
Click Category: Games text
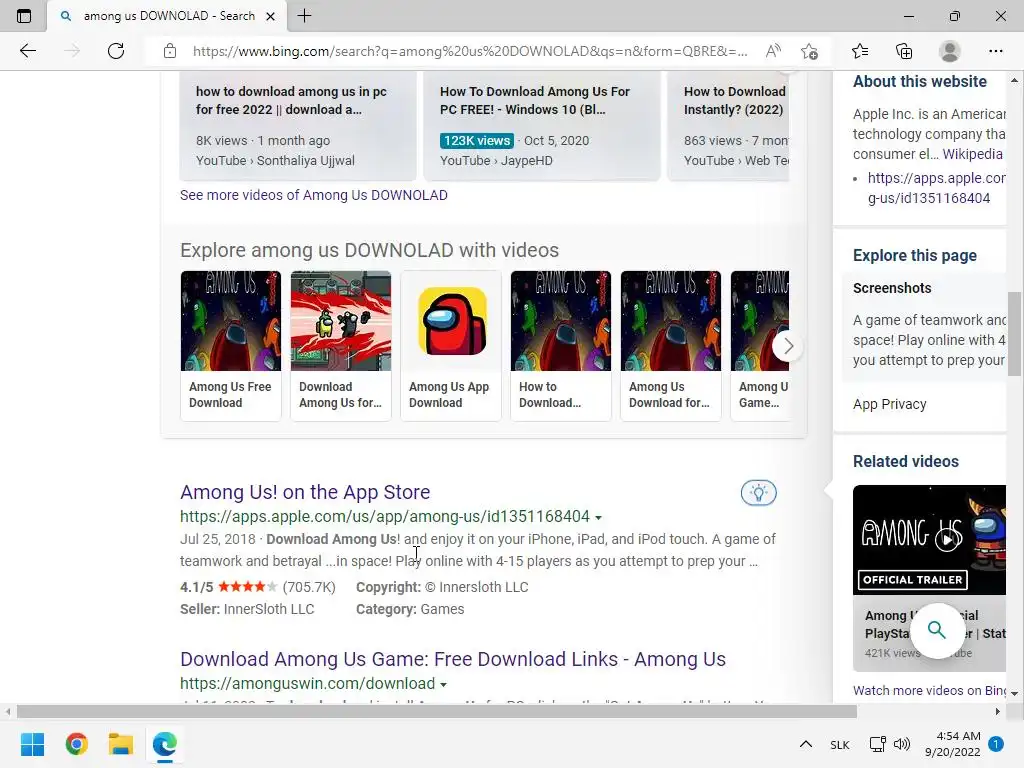pyautogui.click(x=410, y=609)
